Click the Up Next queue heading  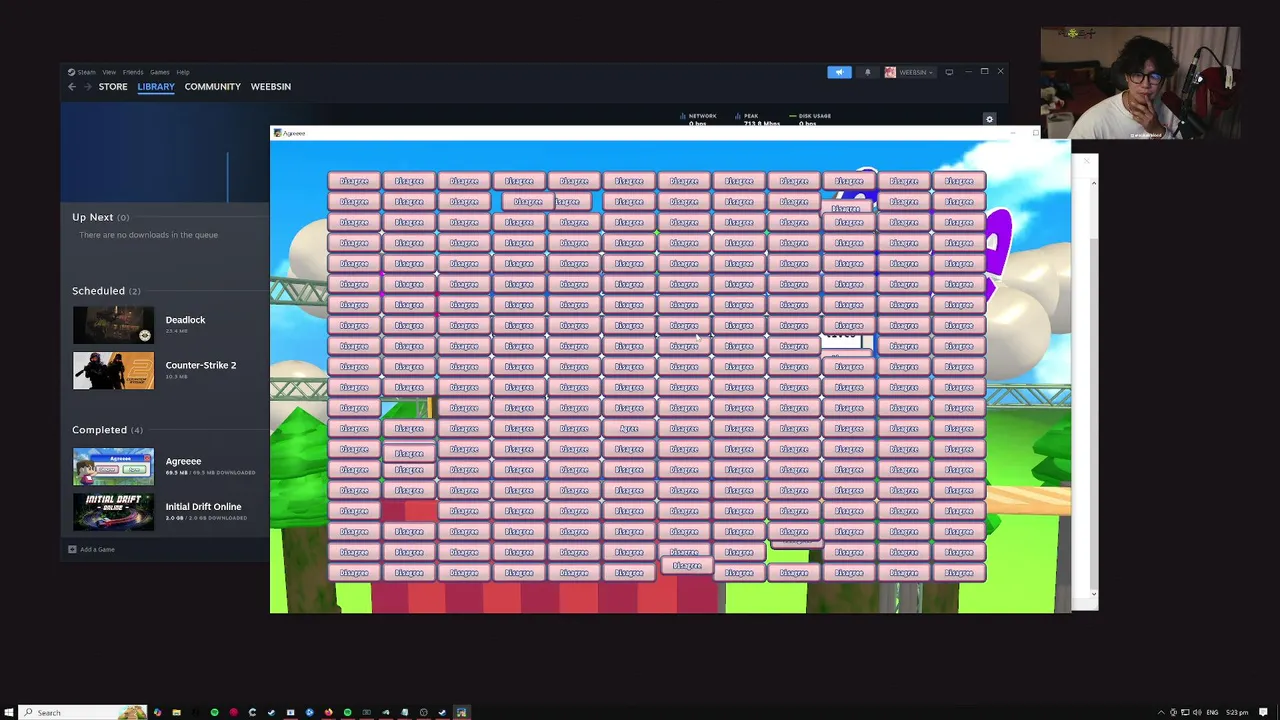coord(100,217)
